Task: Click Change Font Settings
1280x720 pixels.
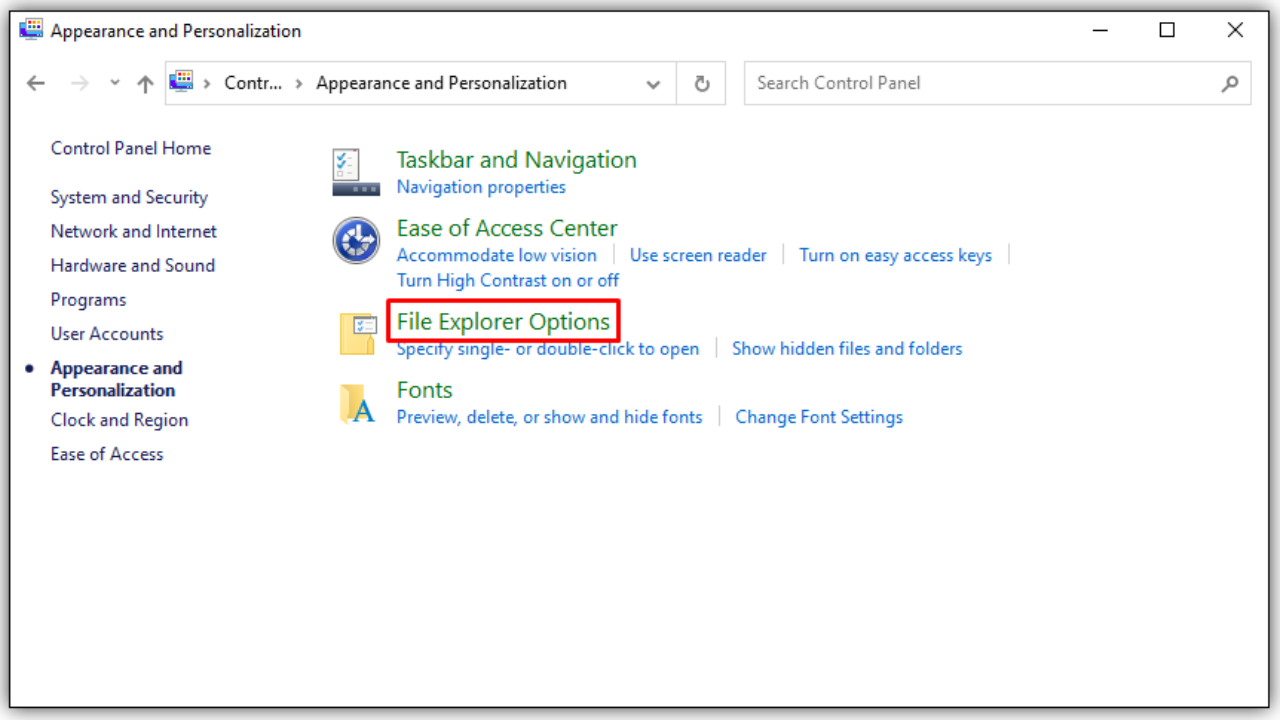Action: pos(818,417)
